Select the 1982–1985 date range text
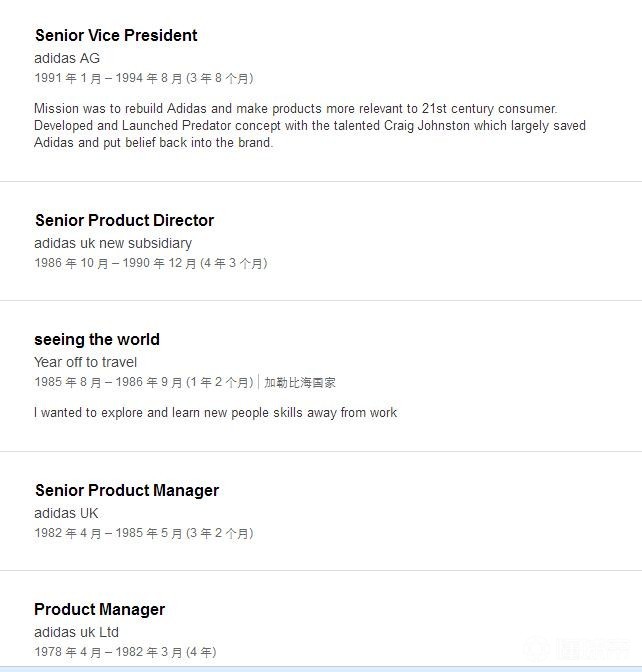Screen dimensions: 642x672 click(x=143, y=533)
